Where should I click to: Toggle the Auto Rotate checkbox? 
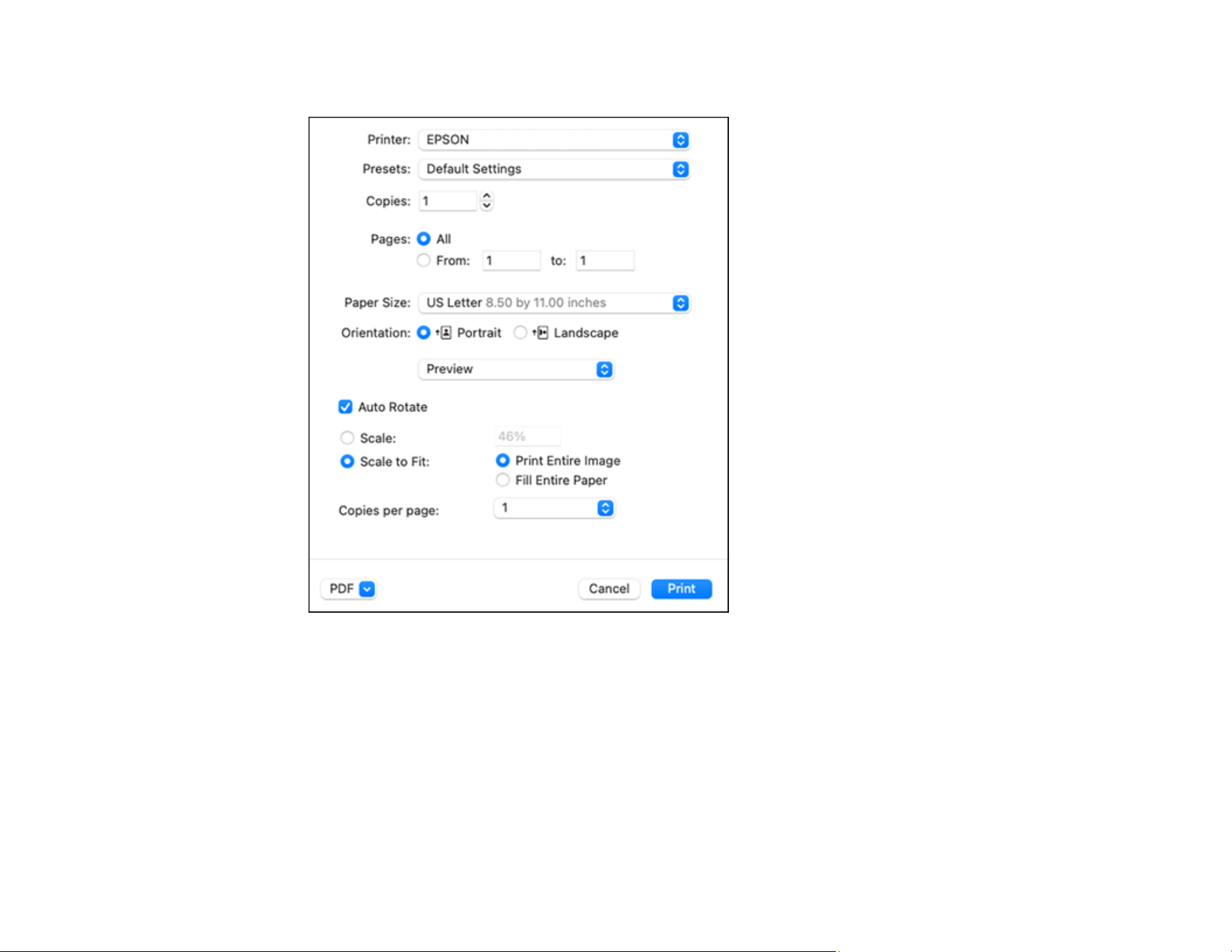pyautogui.click(x=345, y=407)
